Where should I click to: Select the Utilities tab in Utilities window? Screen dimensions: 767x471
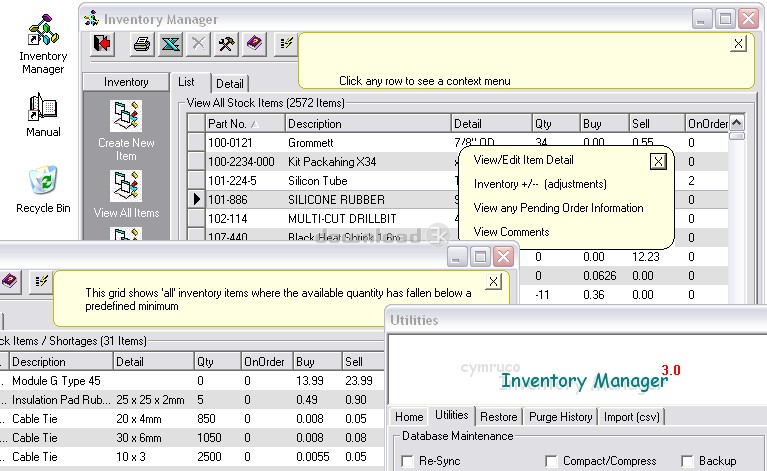coord(451,415)
